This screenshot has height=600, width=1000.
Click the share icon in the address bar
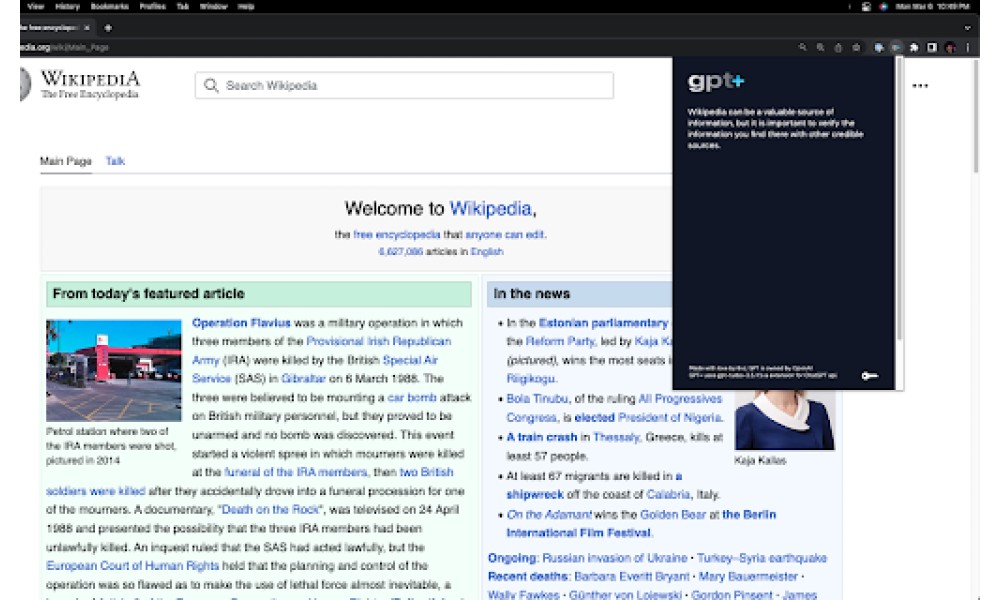(838, 47)
